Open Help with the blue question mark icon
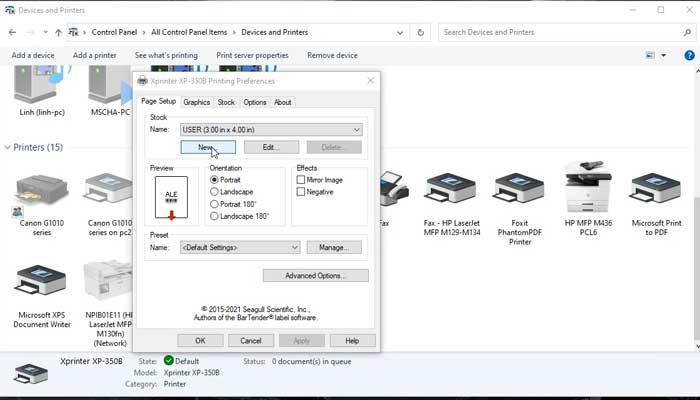Image resolution: width=700 pixels, height=400 pixels. point(689,55)
